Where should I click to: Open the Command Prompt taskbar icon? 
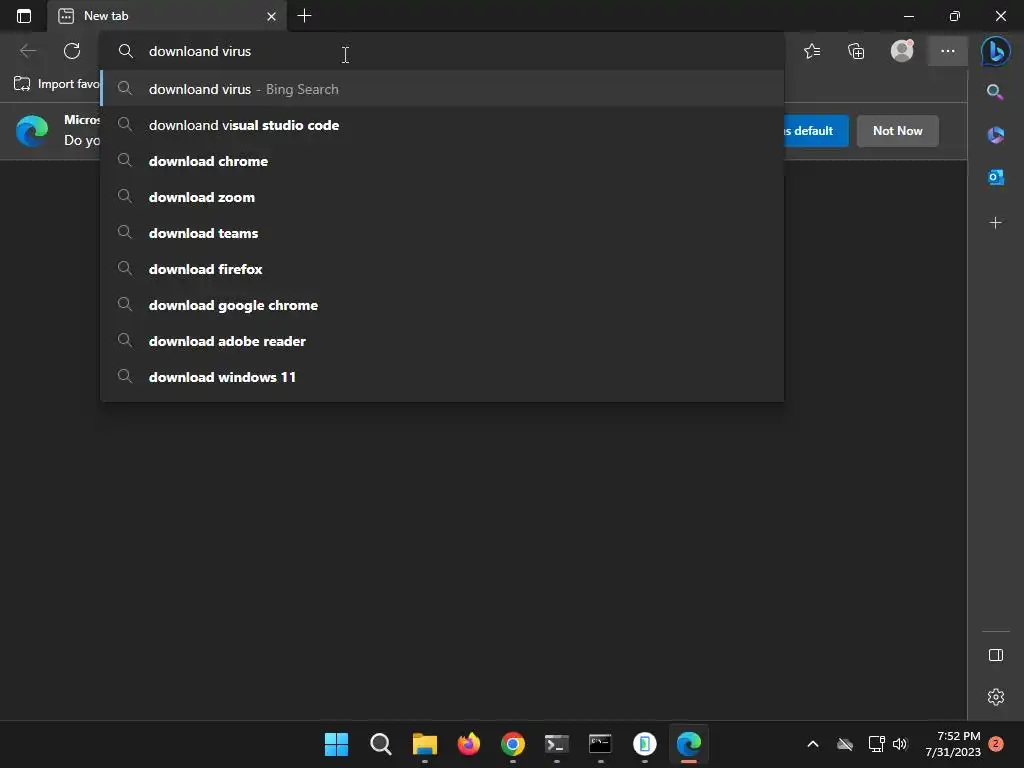tap(600, 744)
